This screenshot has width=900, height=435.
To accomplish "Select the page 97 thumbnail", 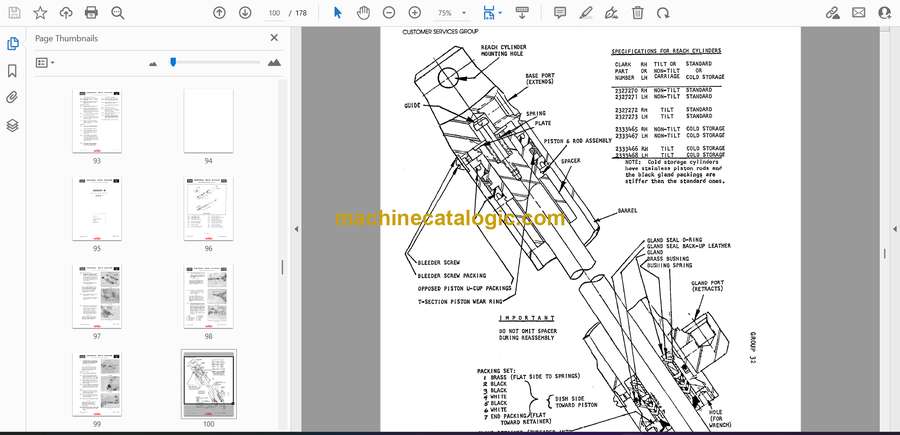I will [97, 297].
